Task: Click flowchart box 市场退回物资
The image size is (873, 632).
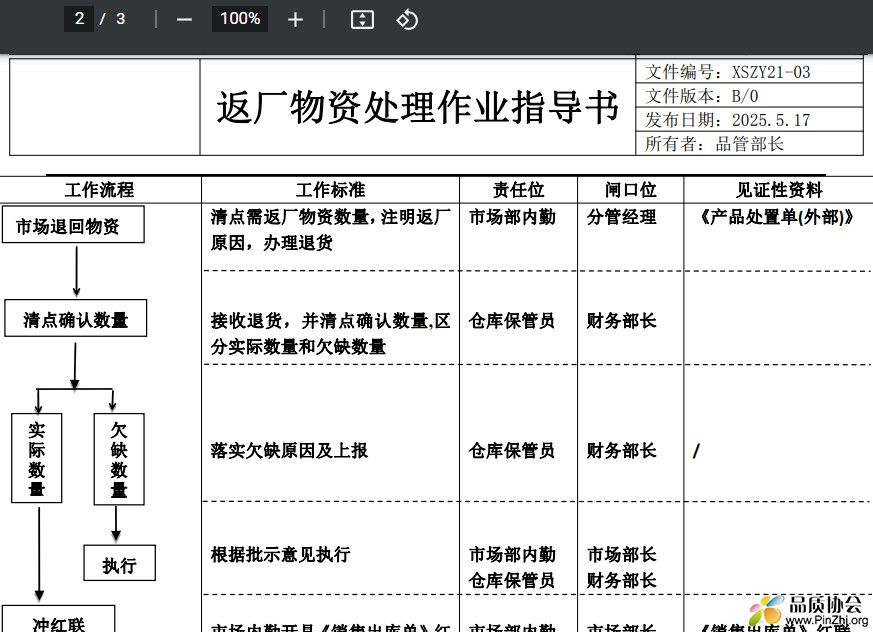Action: (x=73, y=224)
